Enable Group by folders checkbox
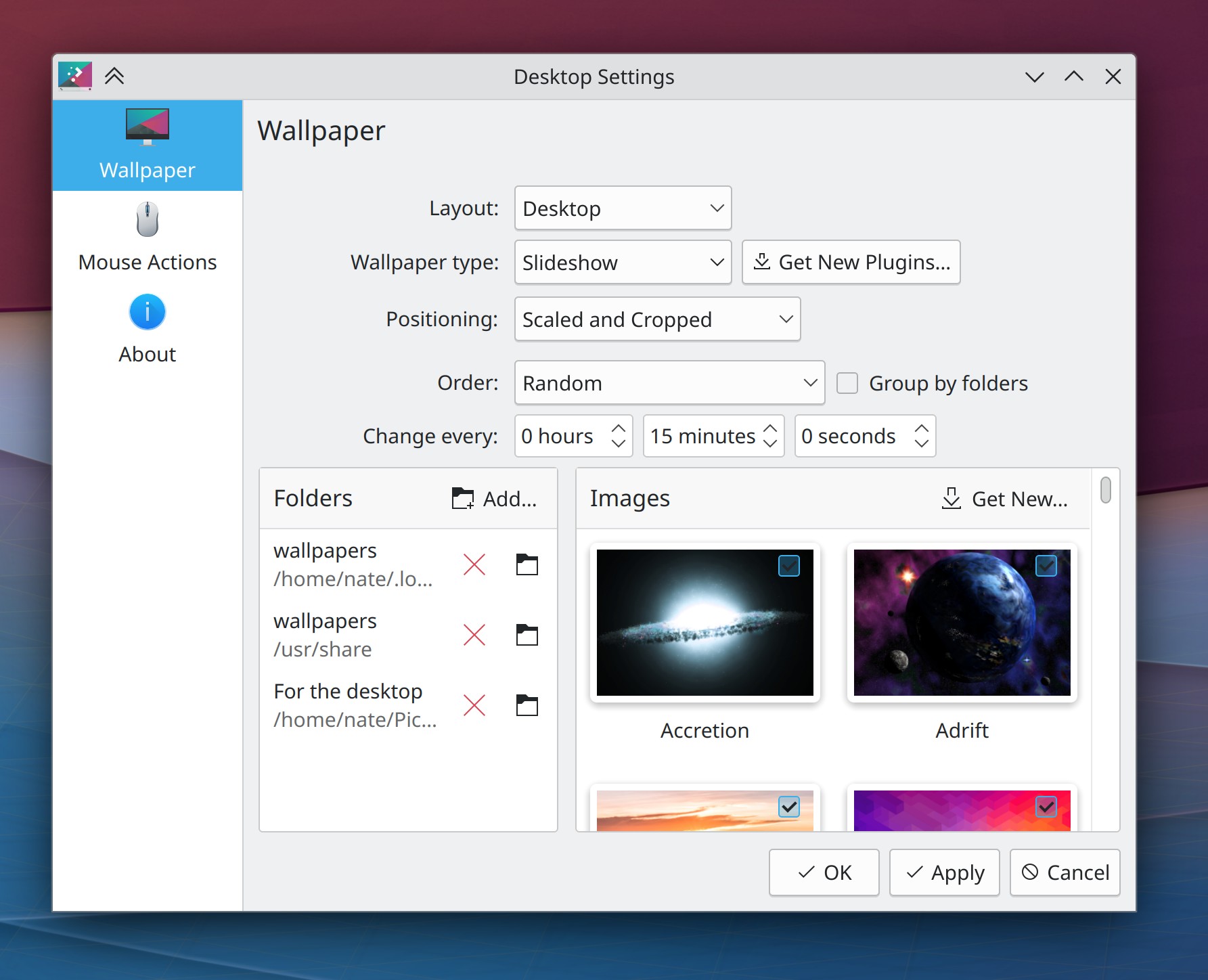 point(847,383)
